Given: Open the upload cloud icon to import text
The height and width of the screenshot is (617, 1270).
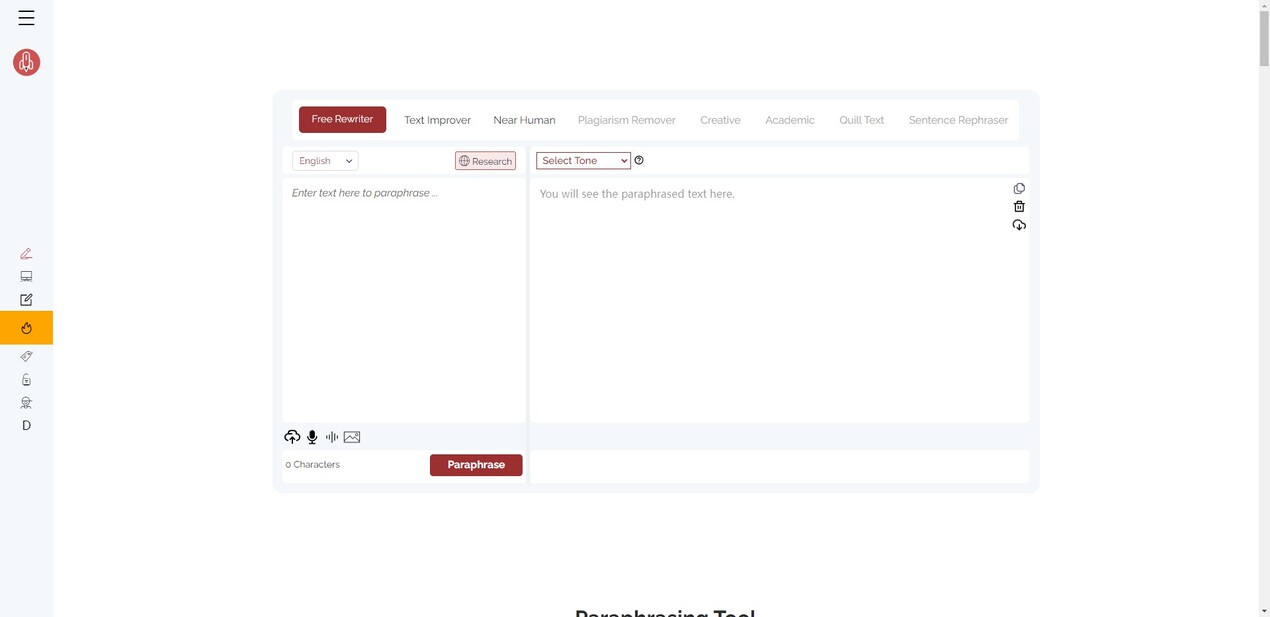Looking at the screenshot, I should click(x=292, y=437).
